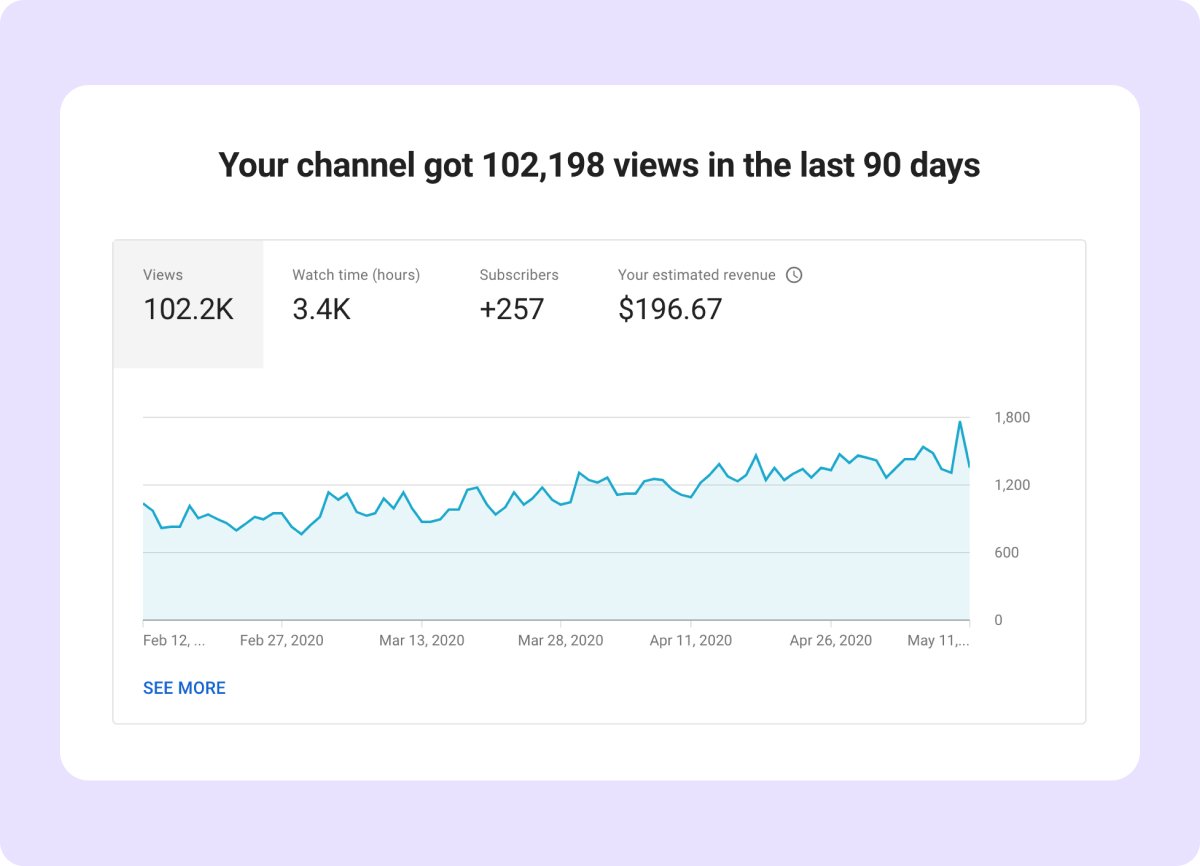The image size is (1200, 866).
Task: Click the Mar 13, 2020 date label
Action: point(422,640)
